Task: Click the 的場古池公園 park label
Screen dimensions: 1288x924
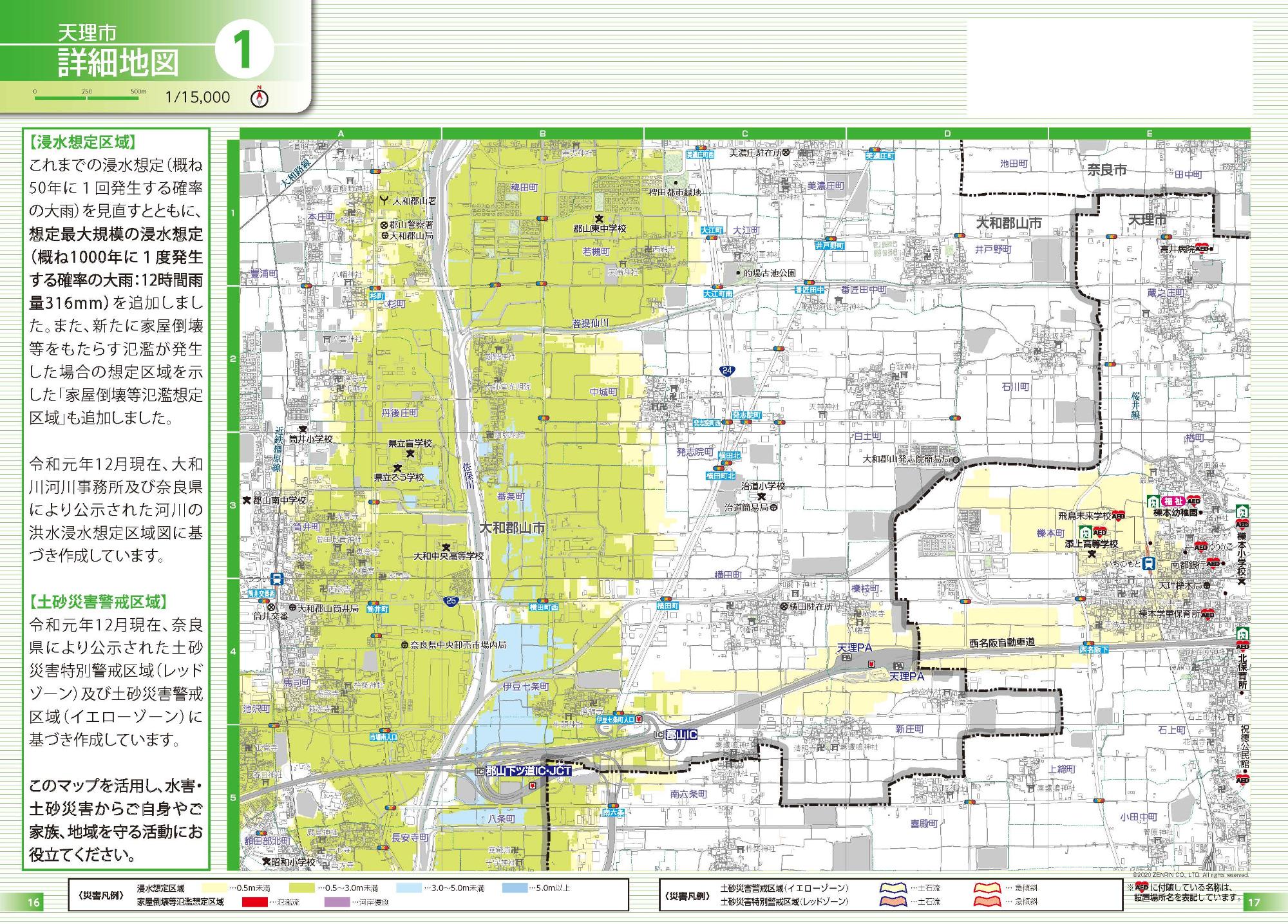Action: point(769,273)
